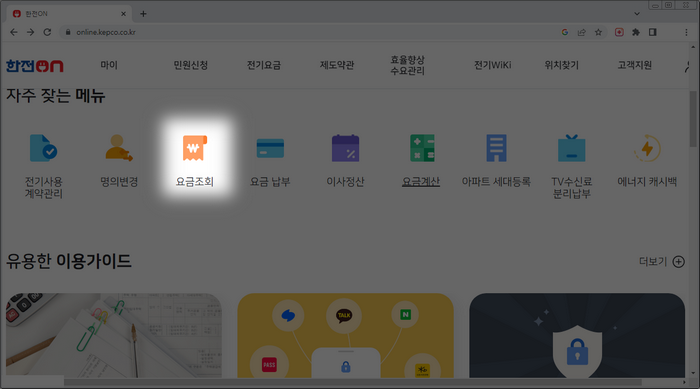Image resolution: width=700 pixels, height=389 pixels.
Task: Open the 요금계산 calculator icon
Action: pos(422,148)
